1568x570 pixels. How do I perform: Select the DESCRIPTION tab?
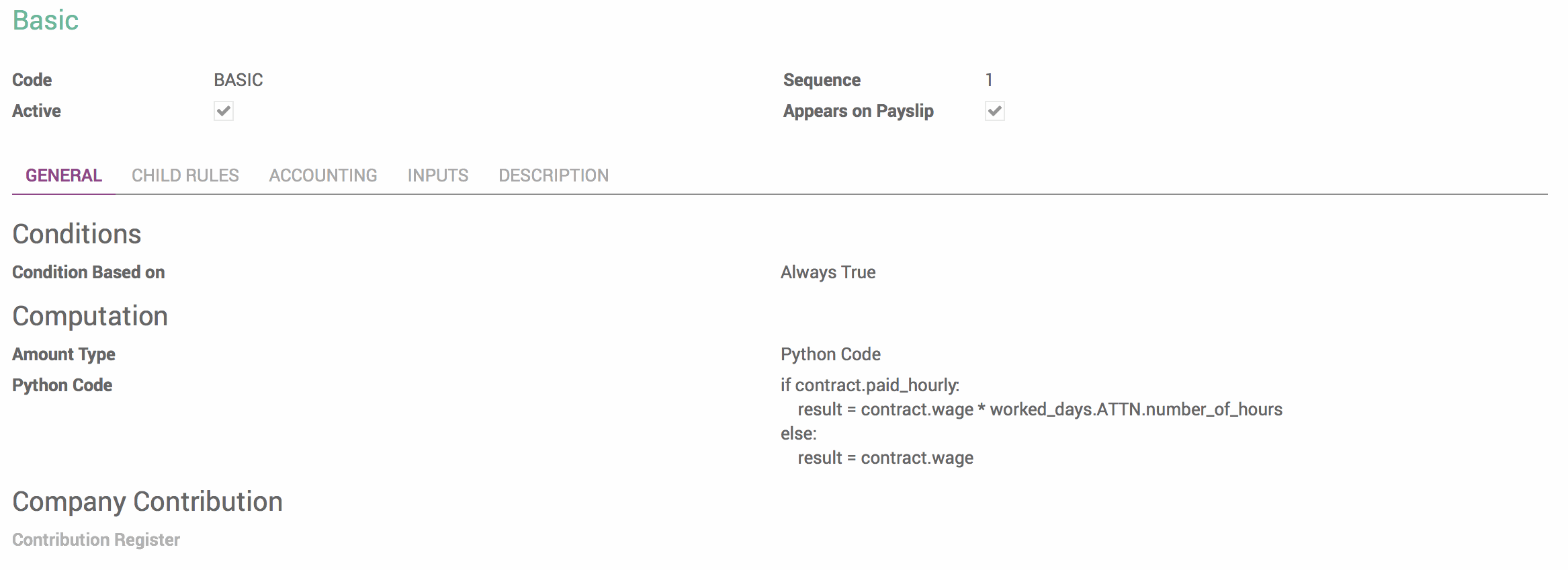554,175
